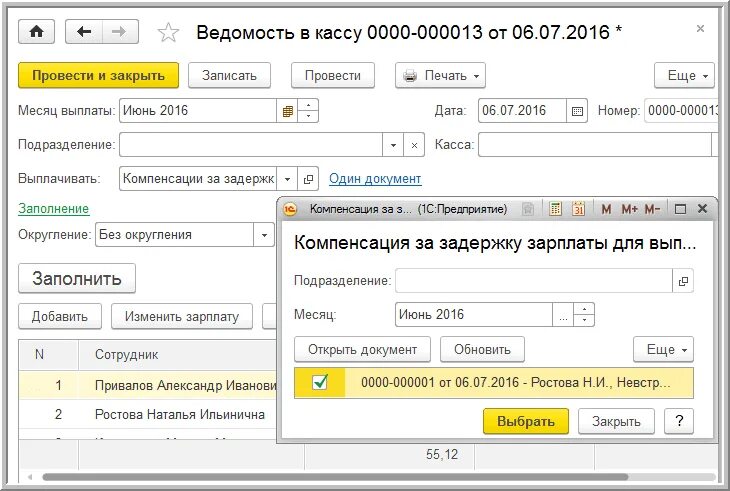730x491 pixels.
Task: Click into the Номер field
Action: (682, 111)
